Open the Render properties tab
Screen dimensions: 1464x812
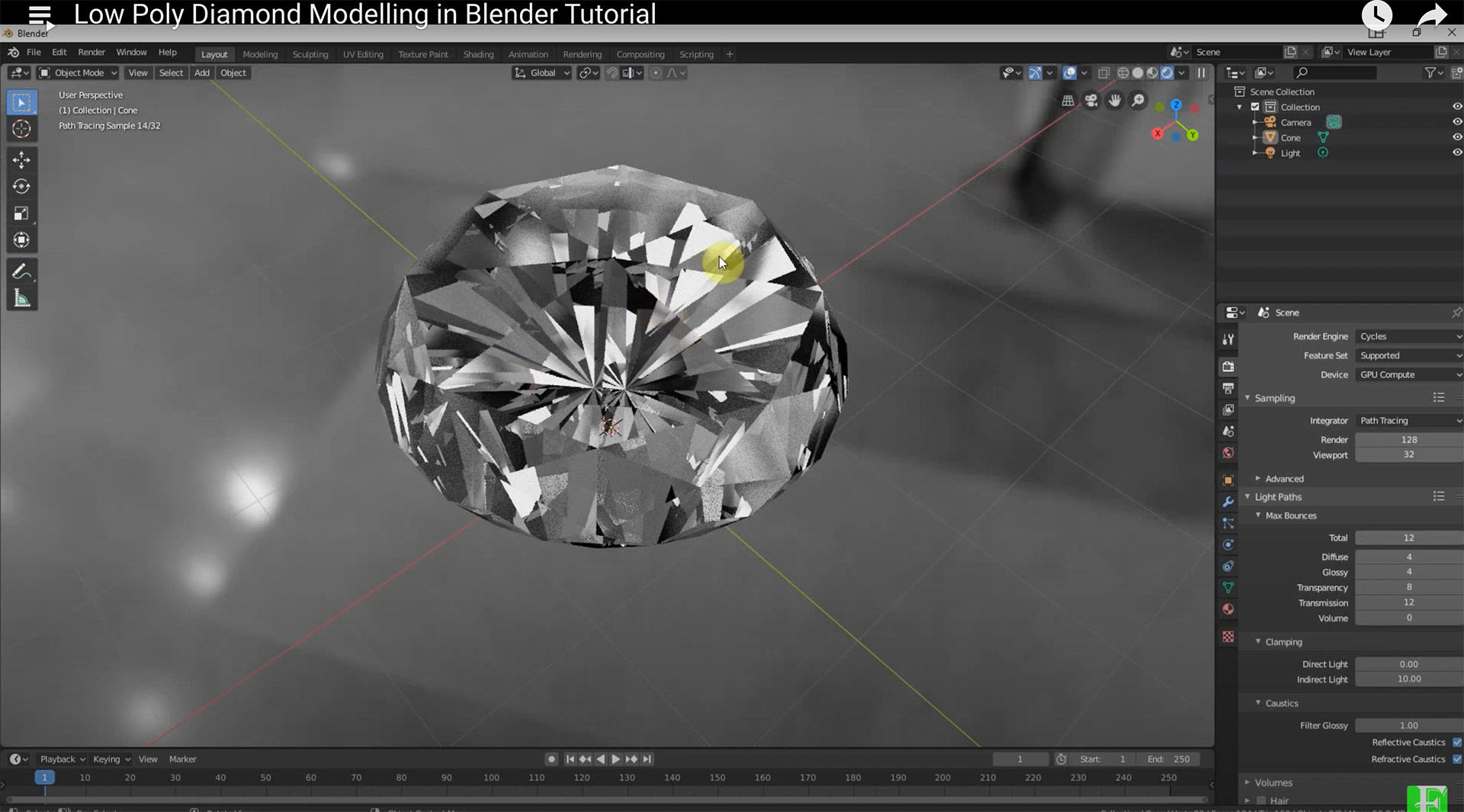[x=1228, y=367]
